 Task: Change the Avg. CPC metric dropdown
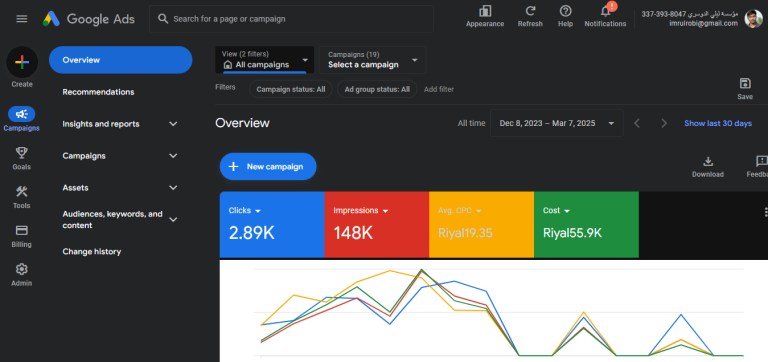pyautogui.click(x=460, y=211)
